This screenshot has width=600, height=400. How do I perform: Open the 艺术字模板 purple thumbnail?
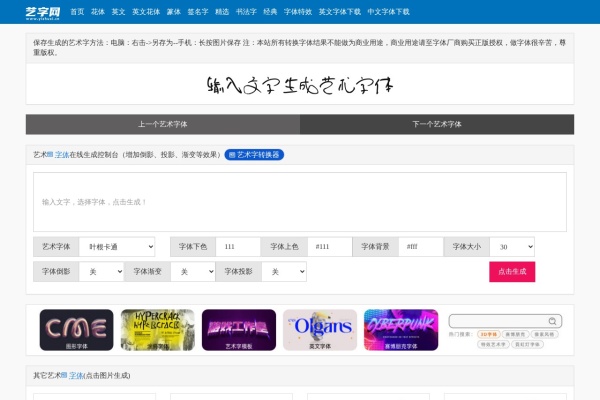pos(239,330)
